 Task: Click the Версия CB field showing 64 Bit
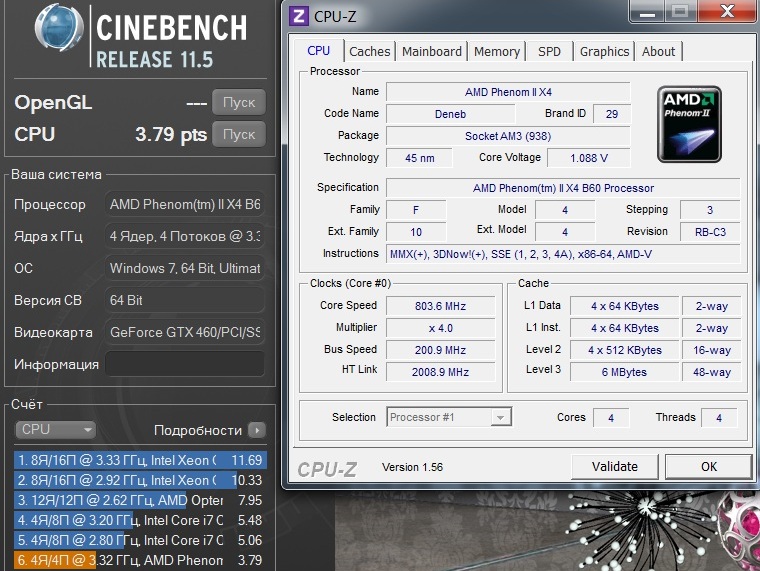pyautogui.click(x=185, y=300)
